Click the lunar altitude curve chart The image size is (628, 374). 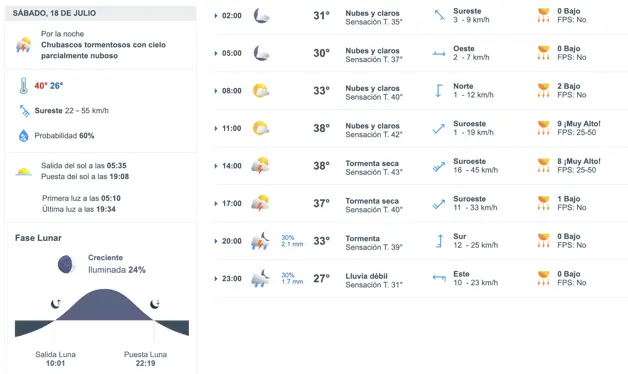(102, 313)
